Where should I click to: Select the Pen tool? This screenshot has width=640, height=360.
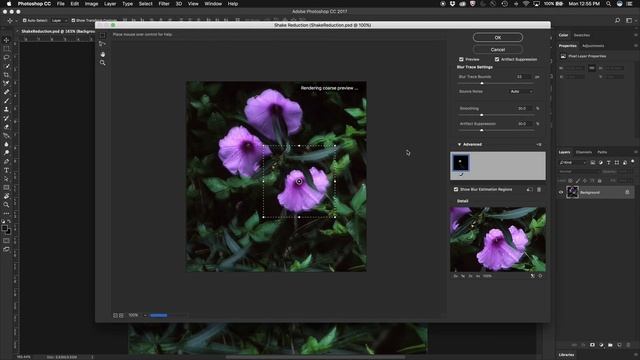click(6, 162)
